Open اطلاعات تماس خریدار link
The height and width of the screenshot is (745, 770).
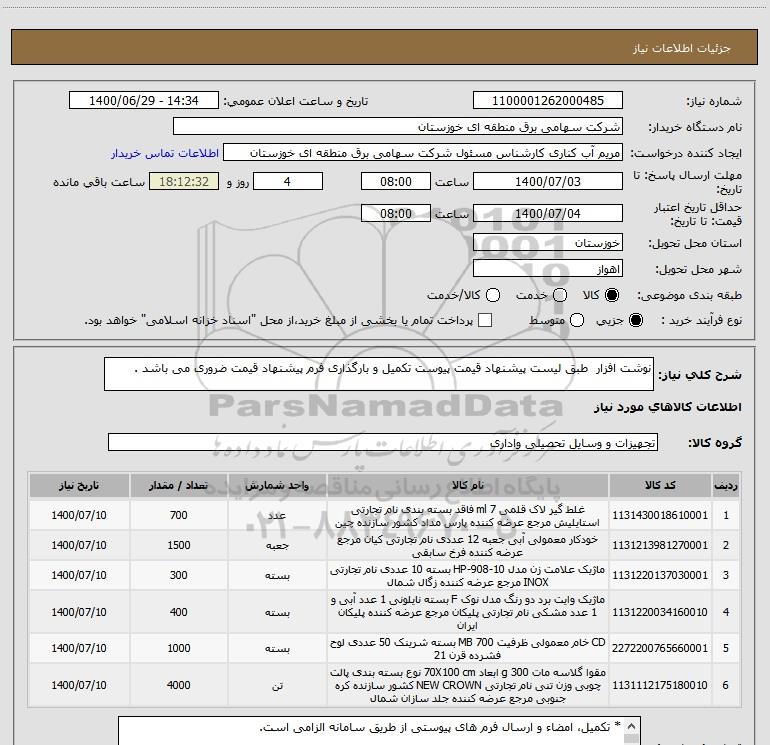coord(165,153)
